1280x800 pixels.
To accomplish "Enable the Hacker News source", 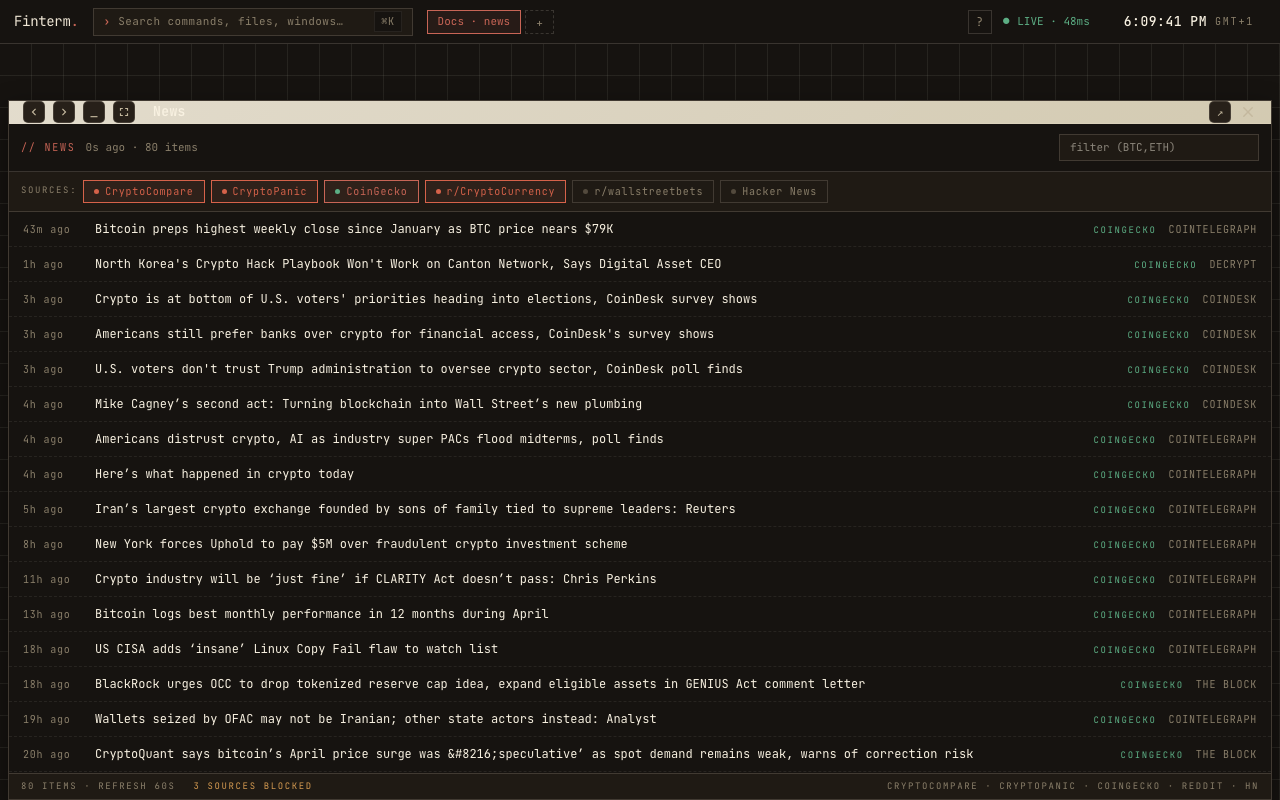I will 774,192.
